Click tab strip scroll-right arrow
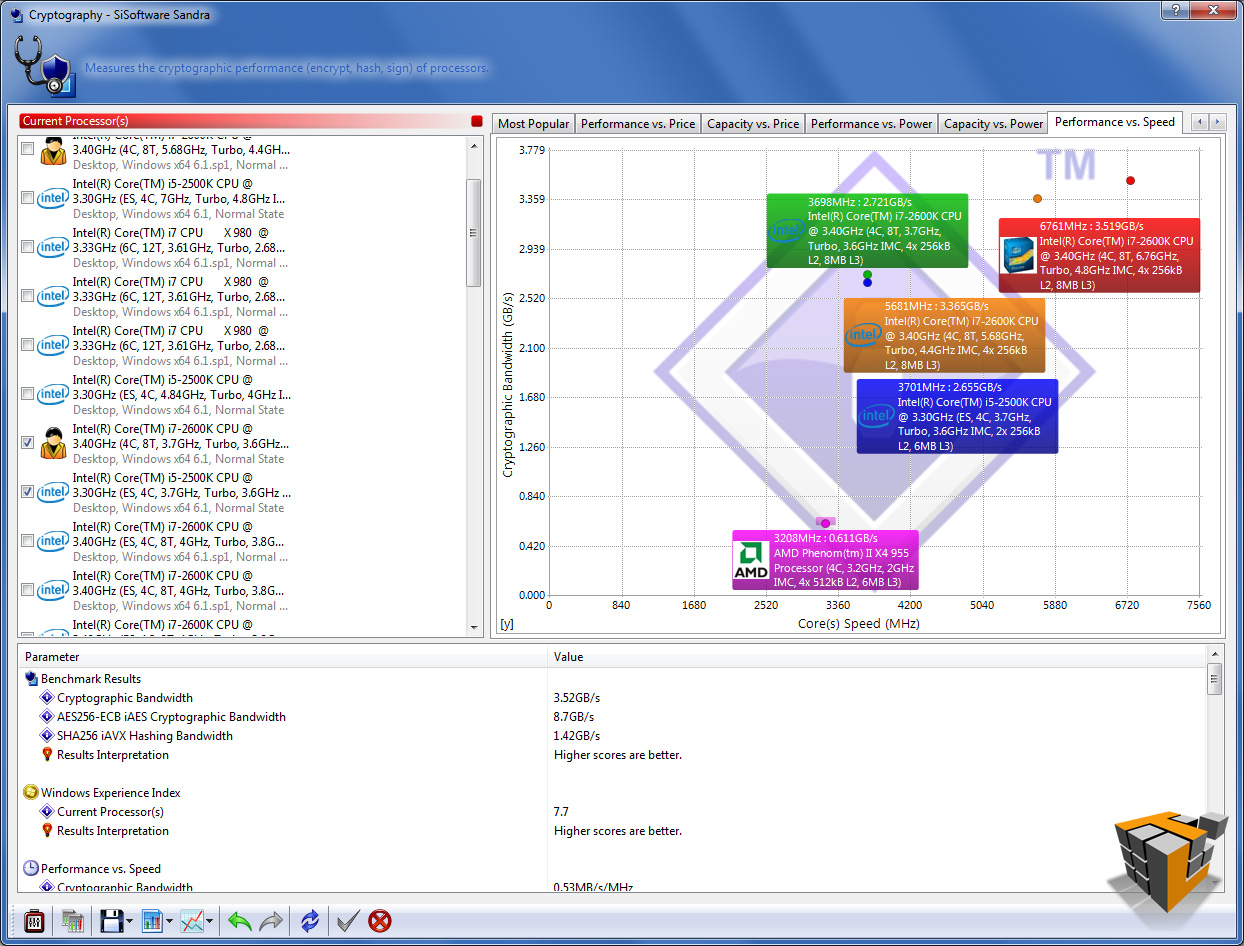1244x946 pixels. pos(1217,122)
